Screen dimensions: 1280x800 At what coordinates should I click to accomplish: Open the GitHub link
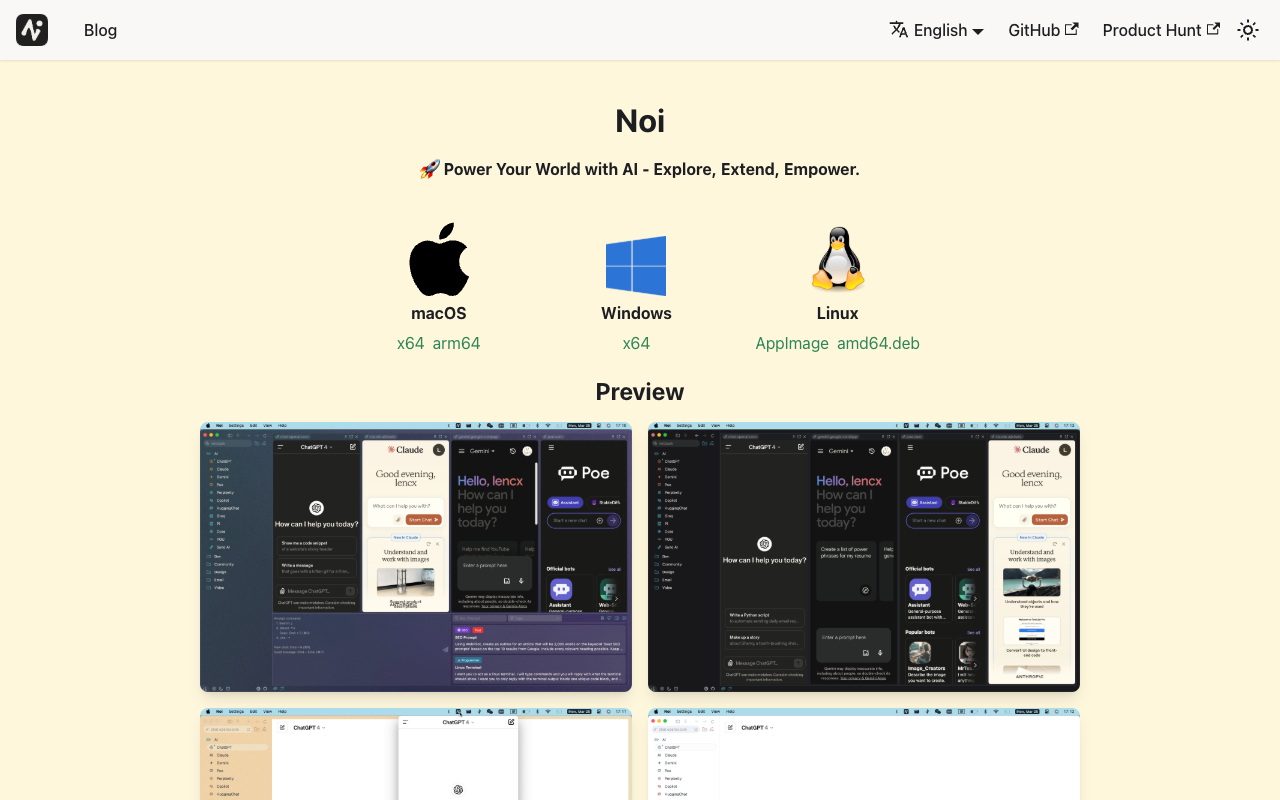click(x=1043, y=30)
